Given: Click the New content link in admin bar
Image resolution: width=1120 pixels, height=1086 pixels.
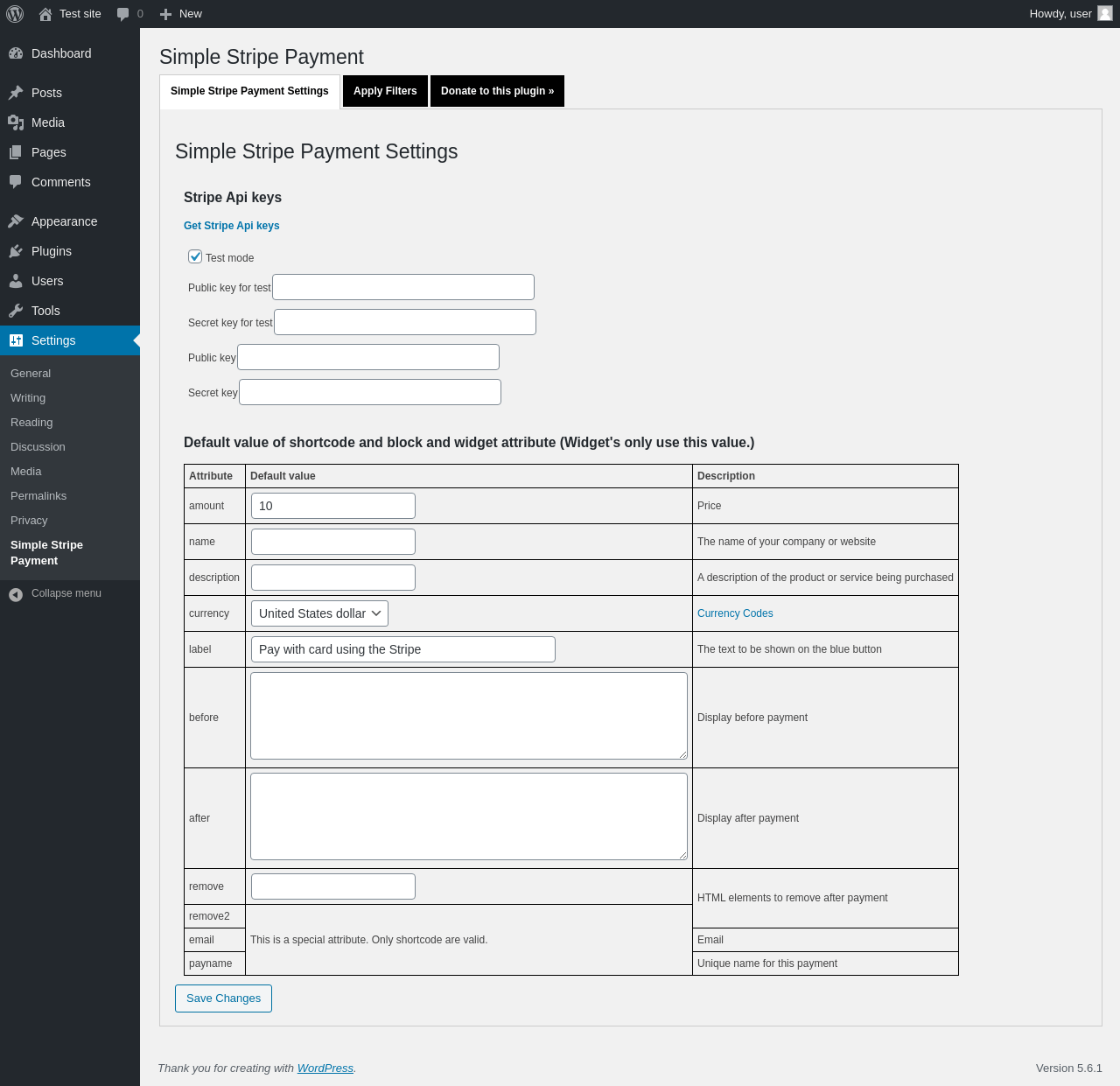Looking at the screenshot, I should [181, 14].
